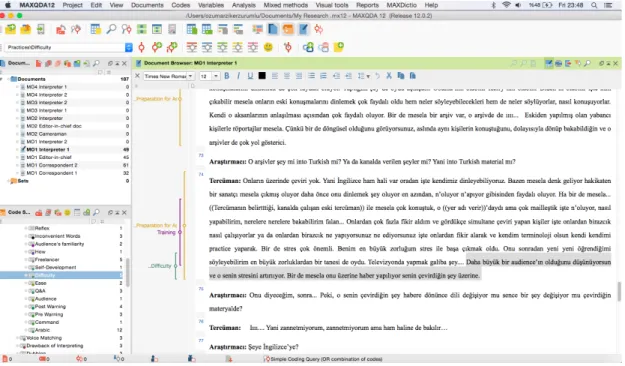Open the Times New Roman font dropdown
This screenshot has height=366, width=625.
pyautogui.click(x=191, y=76)
